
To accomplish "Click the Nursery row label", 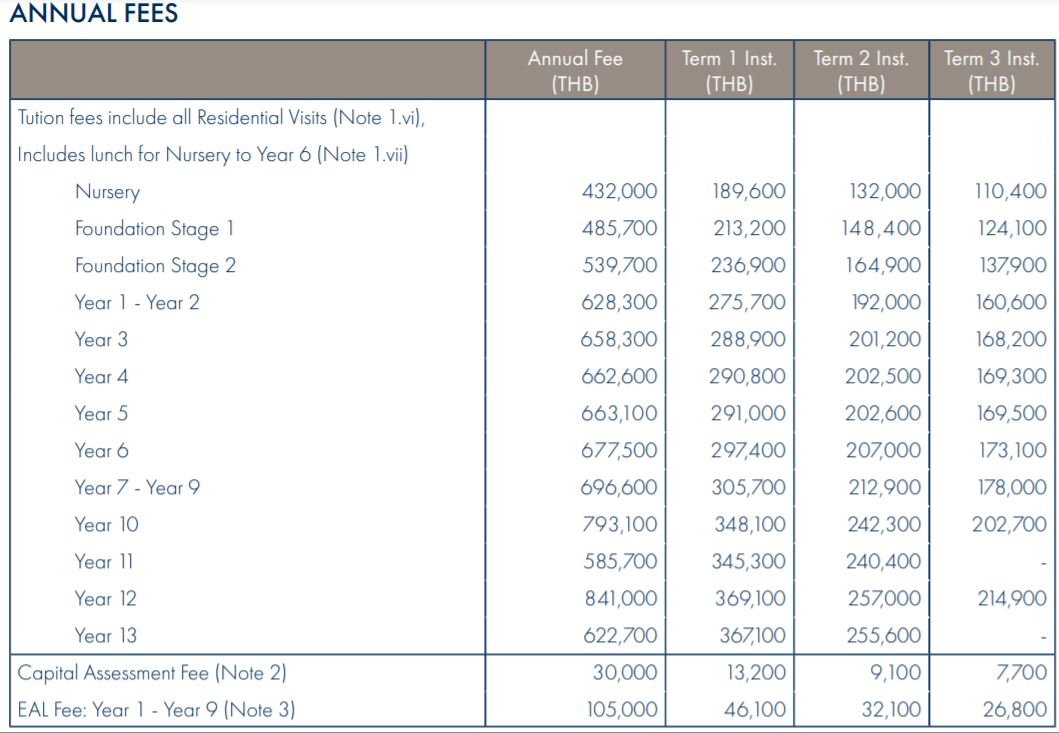I will [x=107, y=192].
